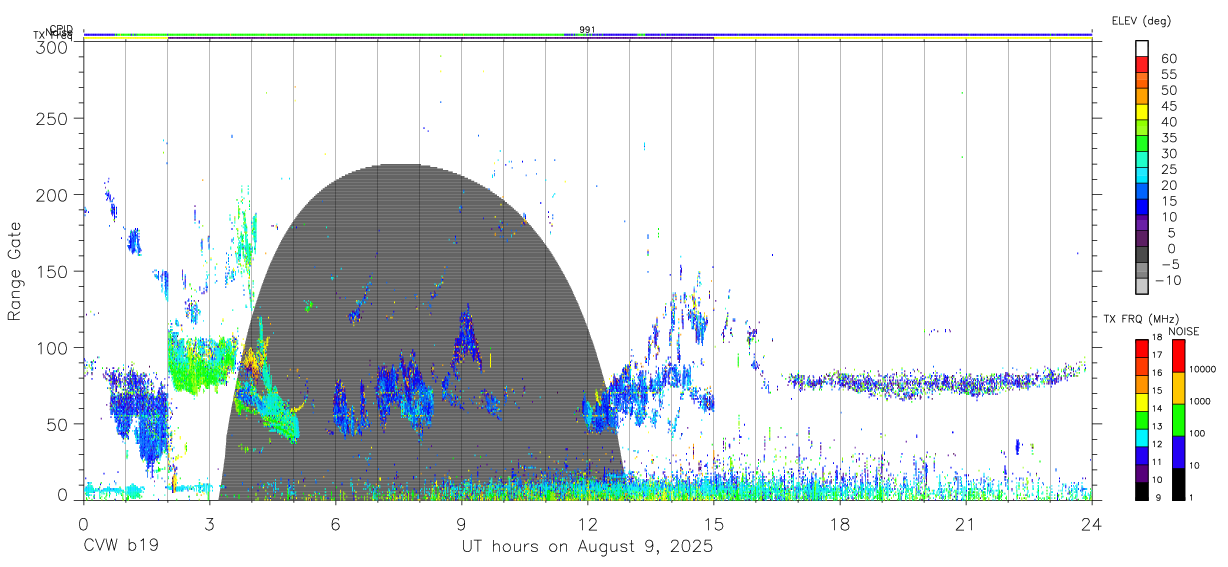The width and height of the screenshot is (1228, 567).
Task: Click the "55" label on ELEV scale
Action: [1170, 75]
